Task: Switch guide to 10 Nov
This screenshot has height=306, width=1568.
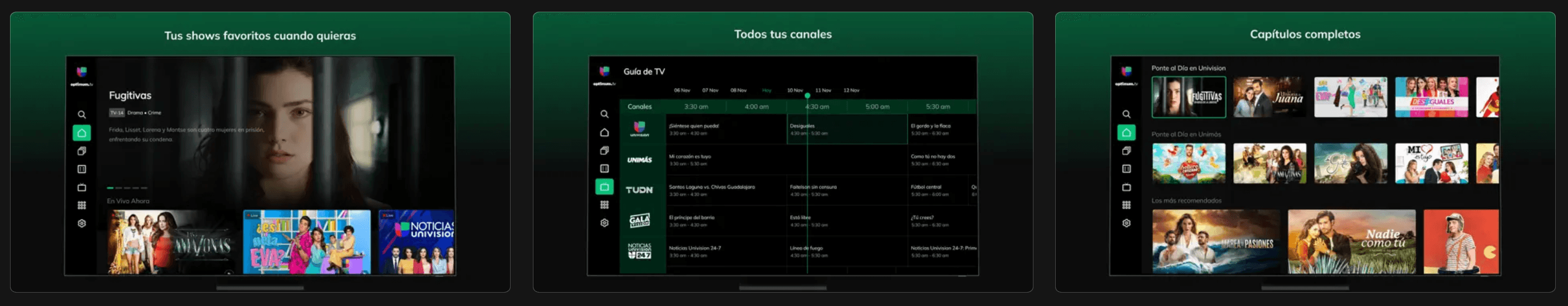Action: [795, 90]
